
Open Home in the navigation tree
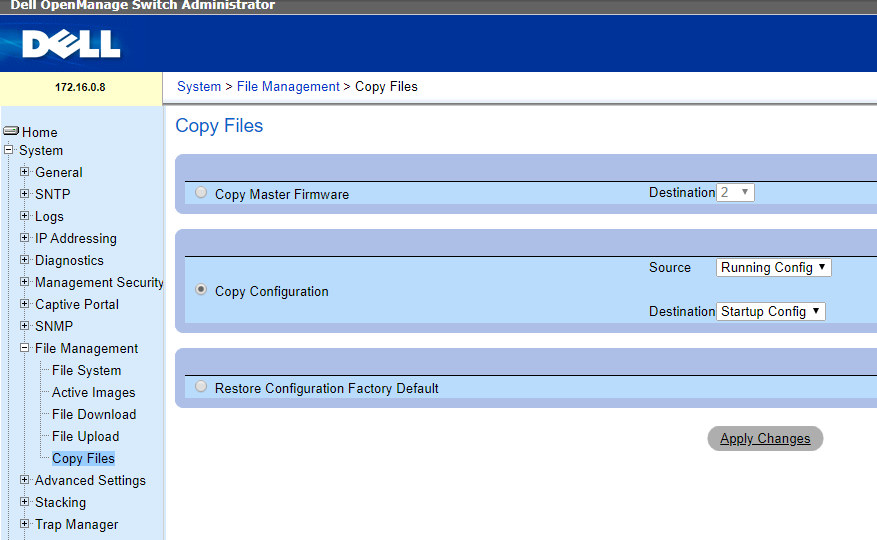pos(39,132)
